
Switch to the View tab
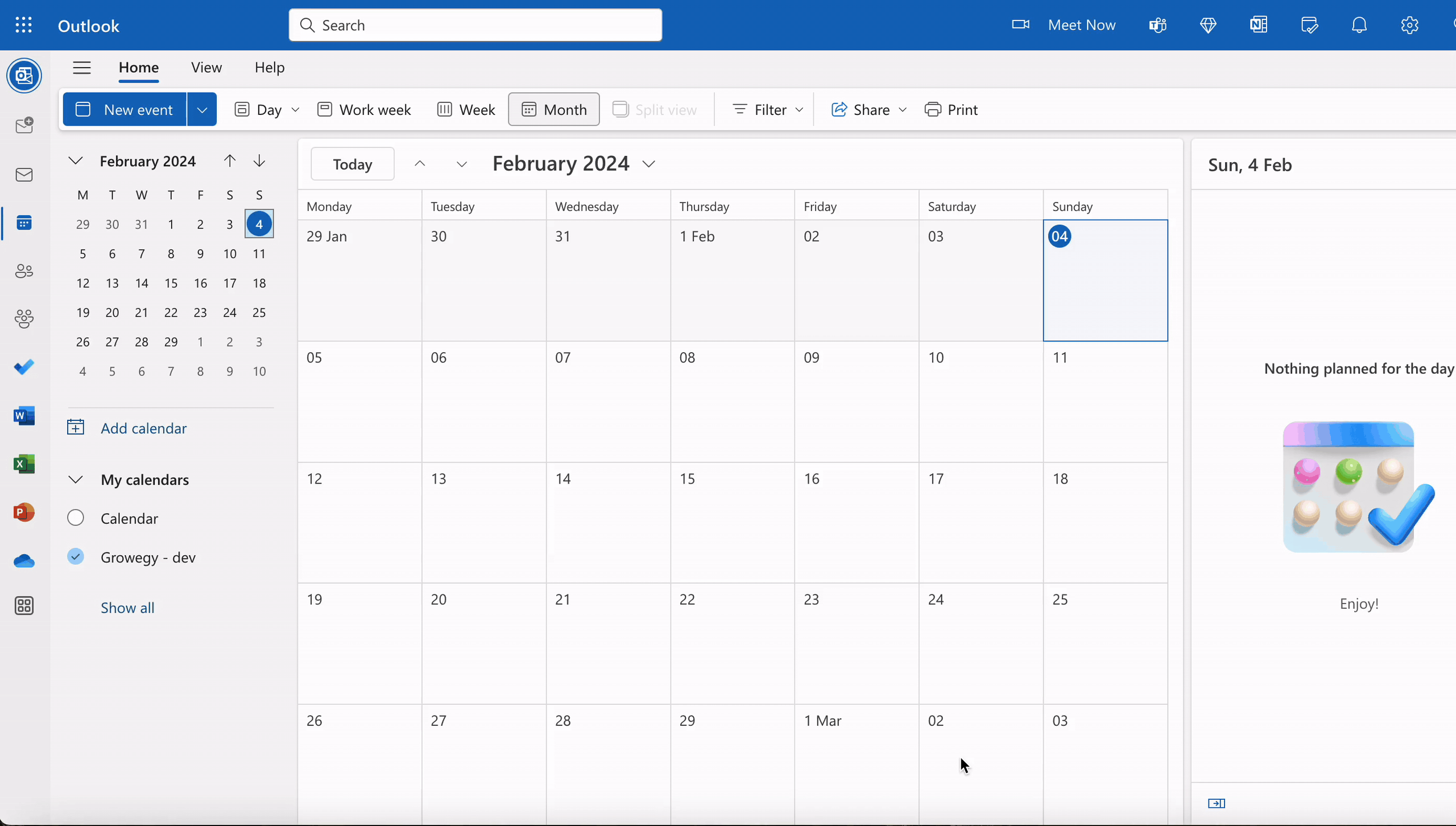[x=206, y=68]
